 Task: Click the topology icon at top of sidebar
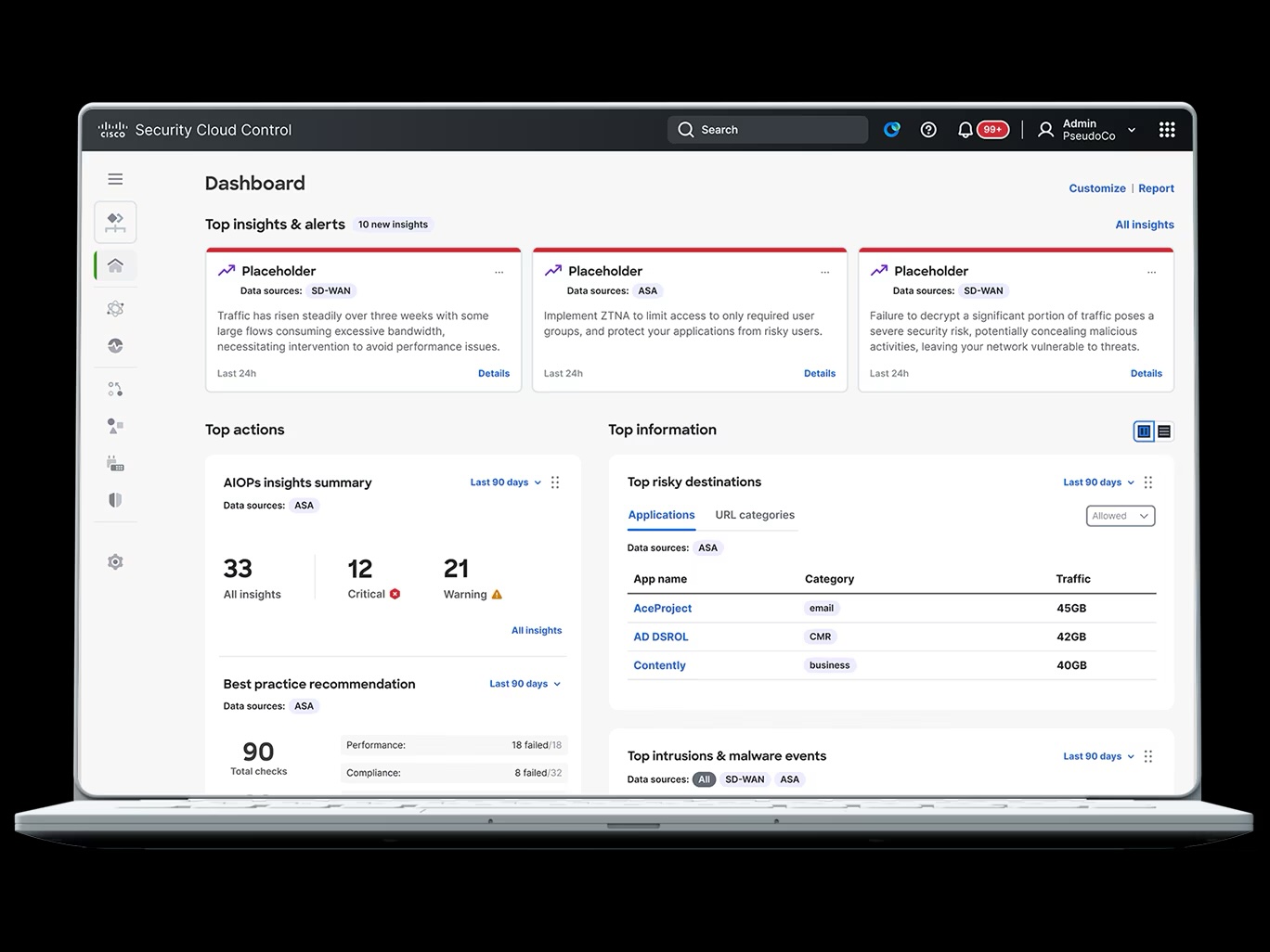(x=115, y=223)
